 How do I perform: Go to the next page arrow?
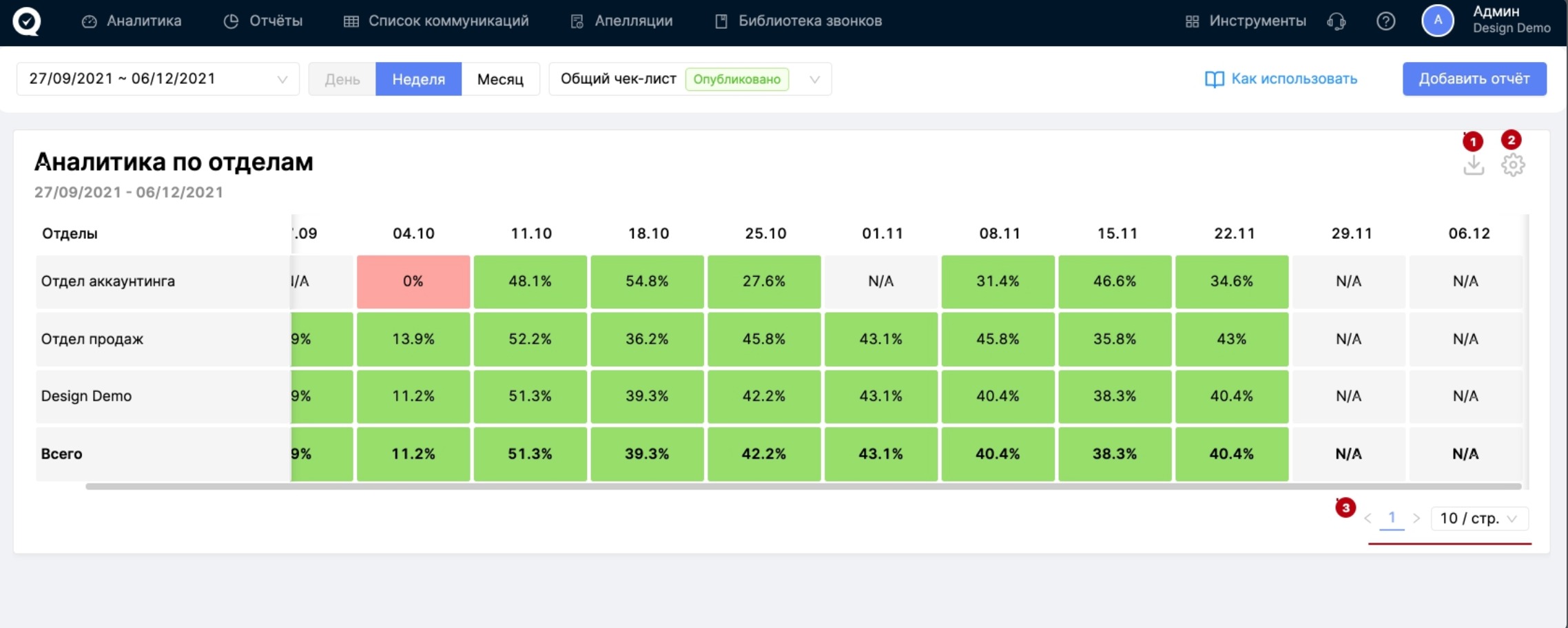(1416, 519)
